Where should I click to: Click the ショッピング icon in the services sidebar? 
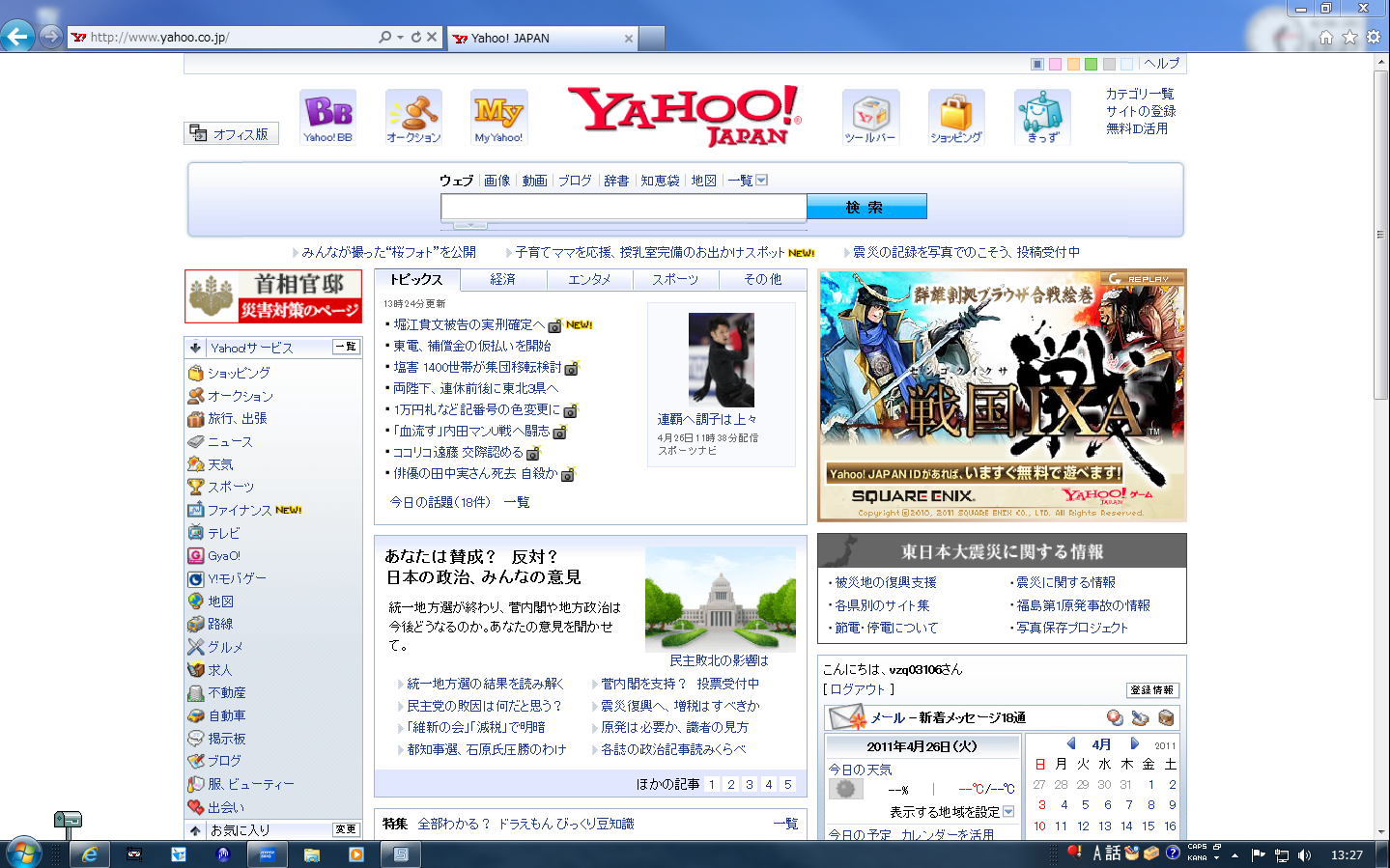tap(195, 373)
